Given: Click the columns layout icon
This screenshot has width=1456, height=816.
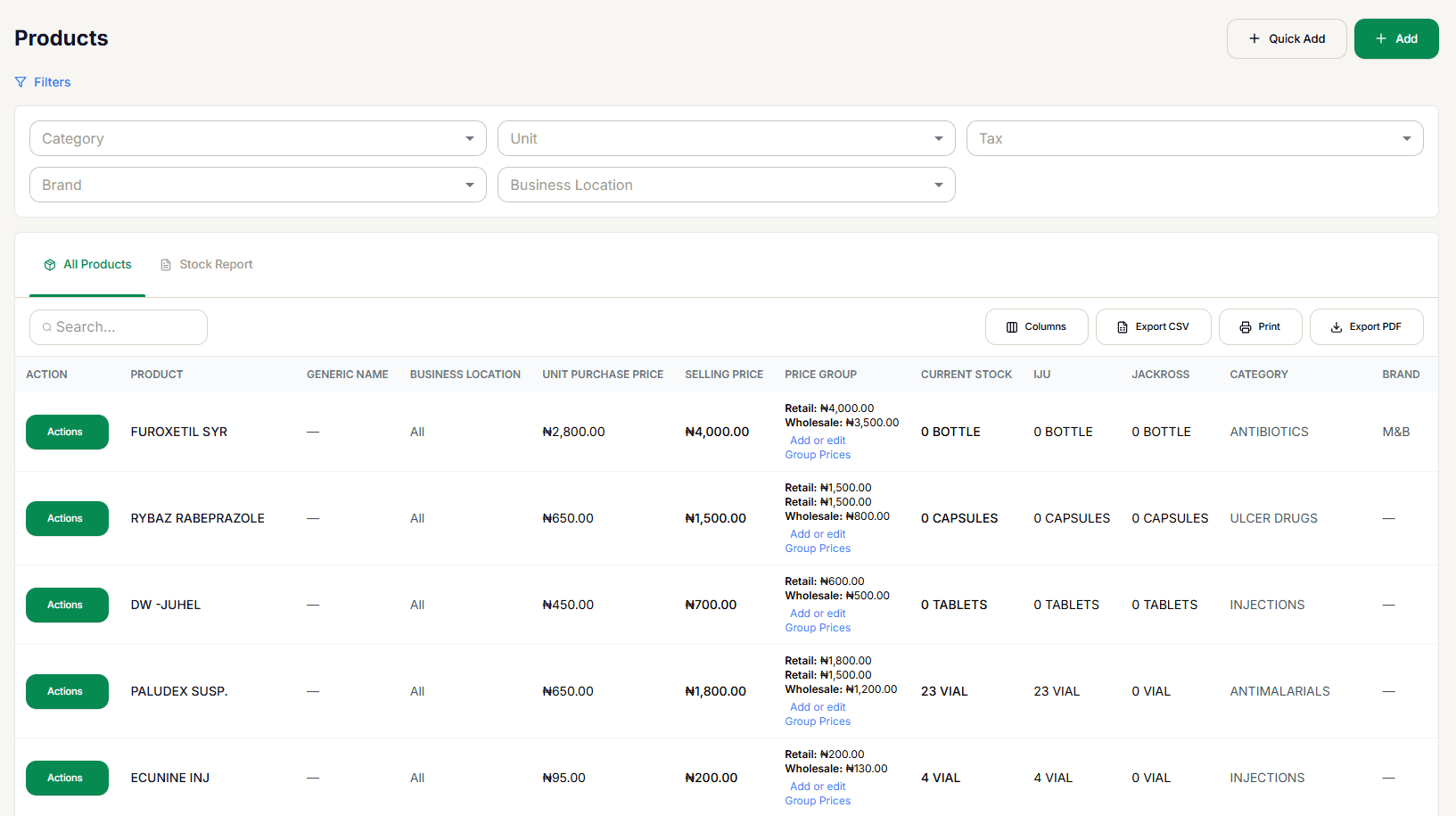Looking at the screenshot, I should (x=1012, y=327).
